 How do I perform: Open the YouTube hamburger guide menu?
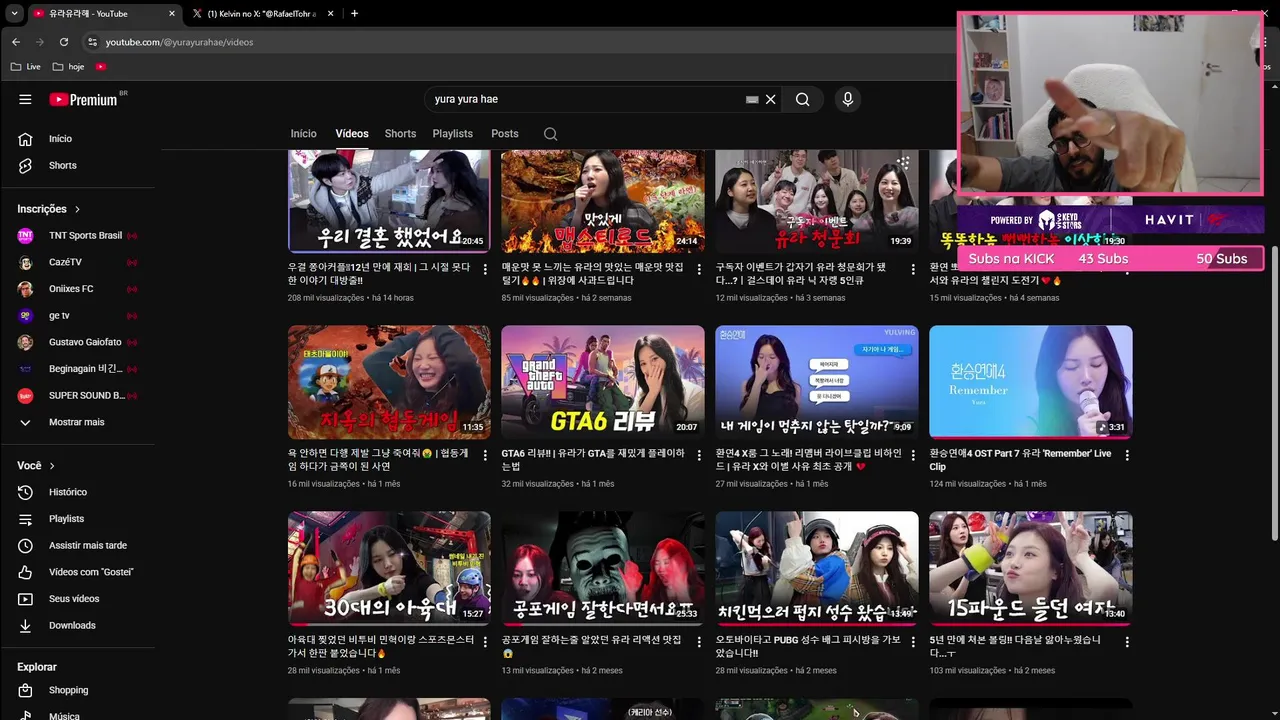[25, 99]
